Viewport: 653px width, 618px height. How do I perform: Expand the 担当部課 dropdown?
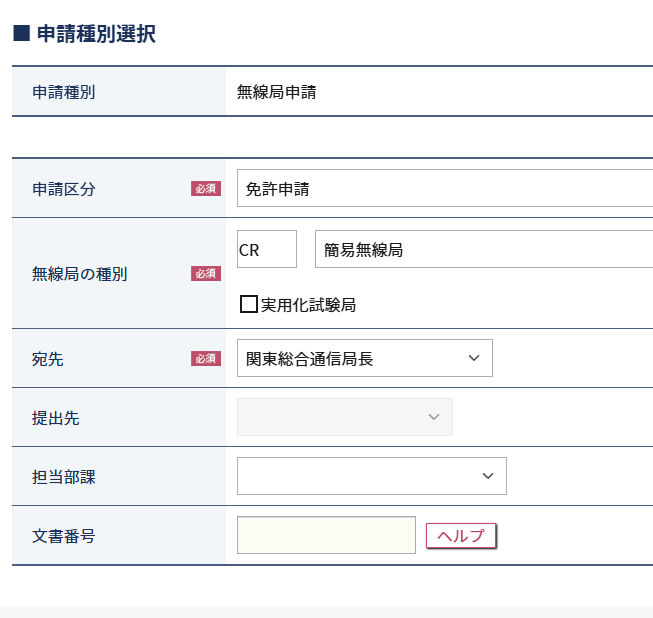(371, 476)
